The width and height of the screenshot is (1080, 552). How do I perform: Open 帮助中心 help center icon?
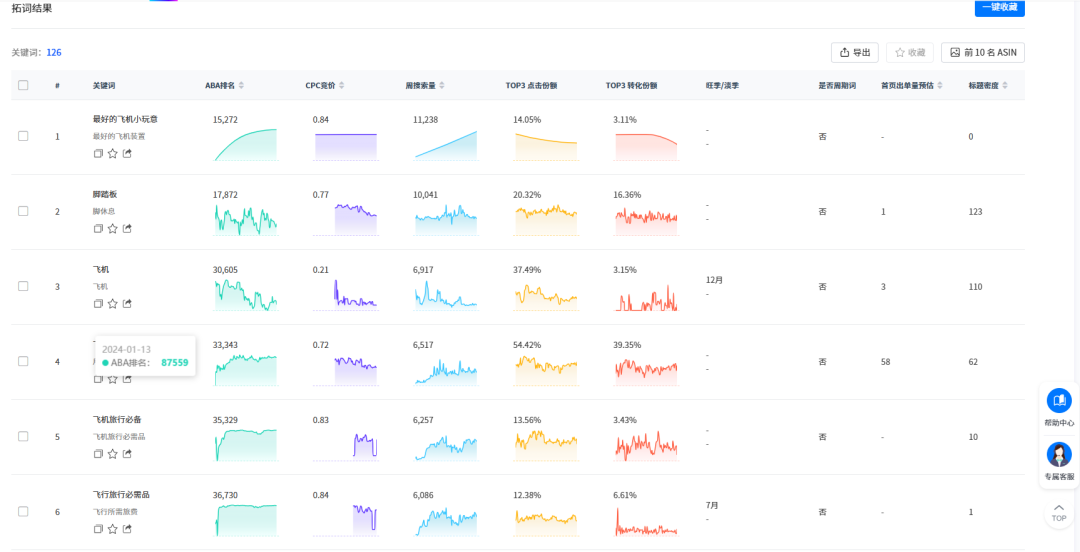coord(1059,401)
